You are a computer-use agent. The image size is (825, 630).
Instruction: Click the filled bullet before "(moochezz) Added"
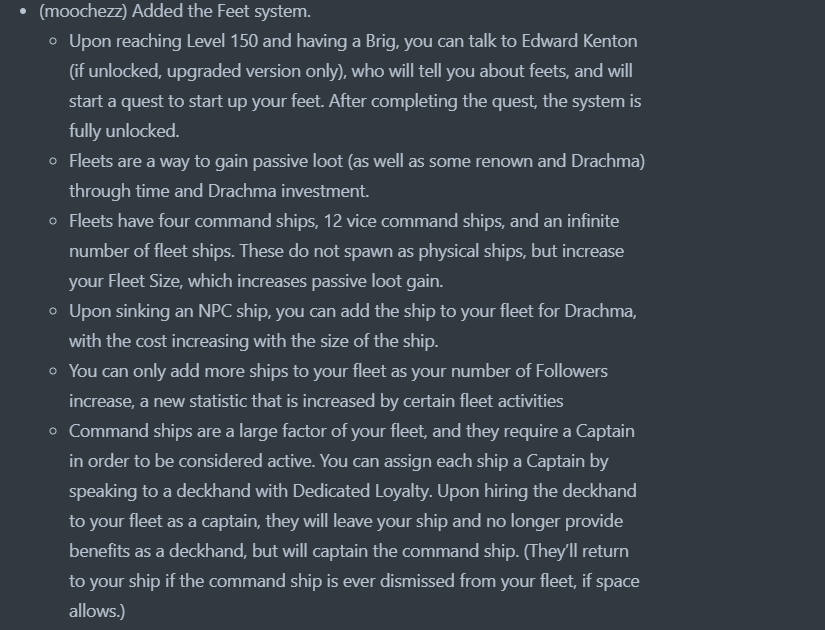click(x=23, y=11)
